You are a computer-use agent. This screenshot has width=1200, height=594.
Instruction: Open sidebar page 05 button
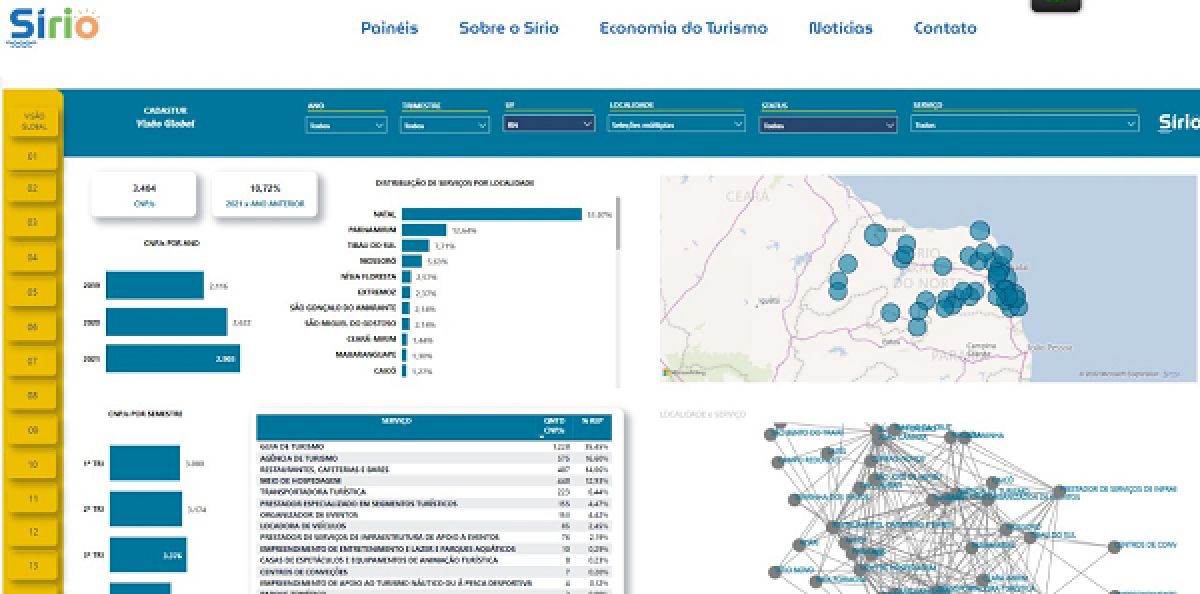click(x=33, y=292)
